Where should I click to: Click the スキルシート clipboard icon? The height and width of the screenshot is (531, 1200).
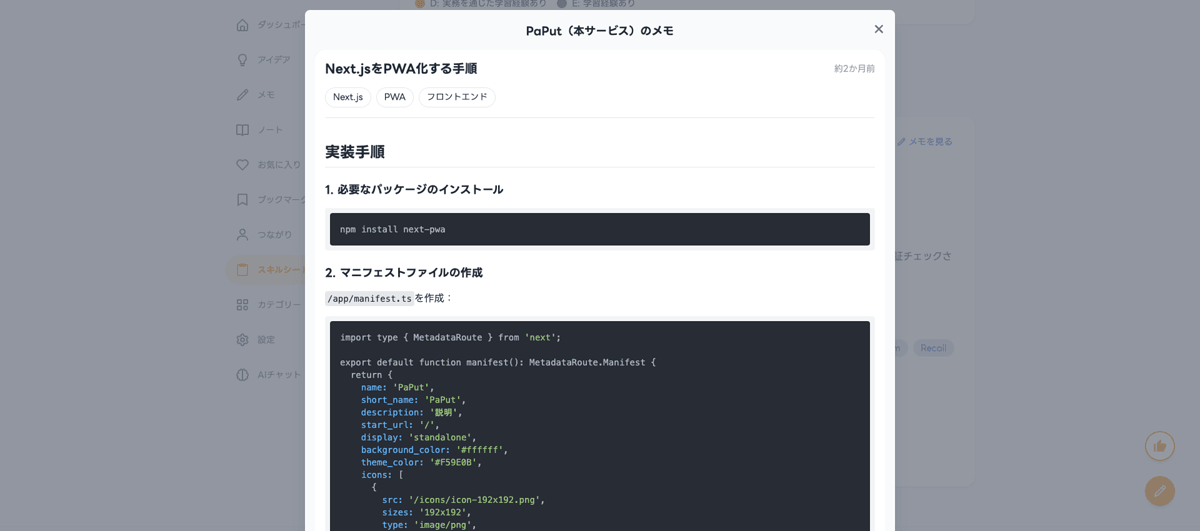click(x=242, y=269)
